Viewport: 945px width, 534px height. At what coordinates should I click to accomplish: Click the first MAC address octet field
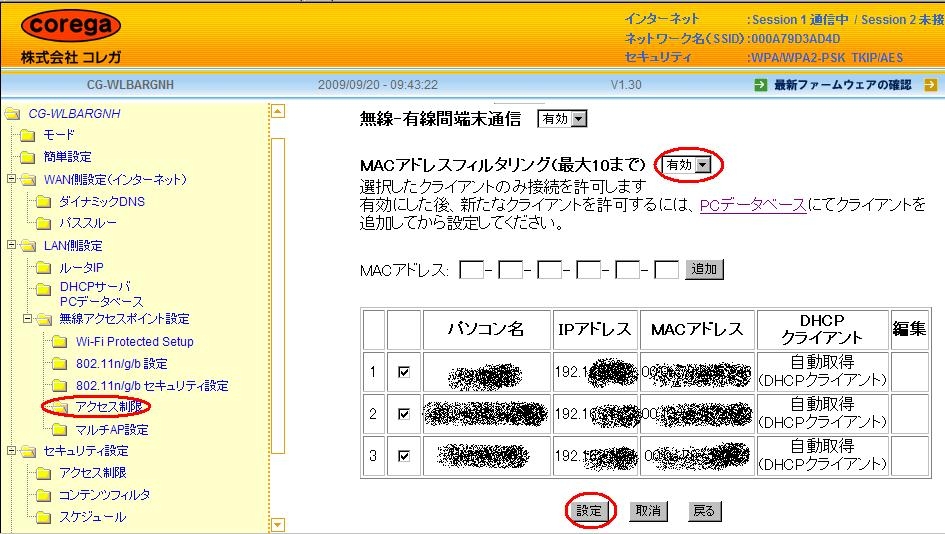pyautogui.click(x=471, y=269)
